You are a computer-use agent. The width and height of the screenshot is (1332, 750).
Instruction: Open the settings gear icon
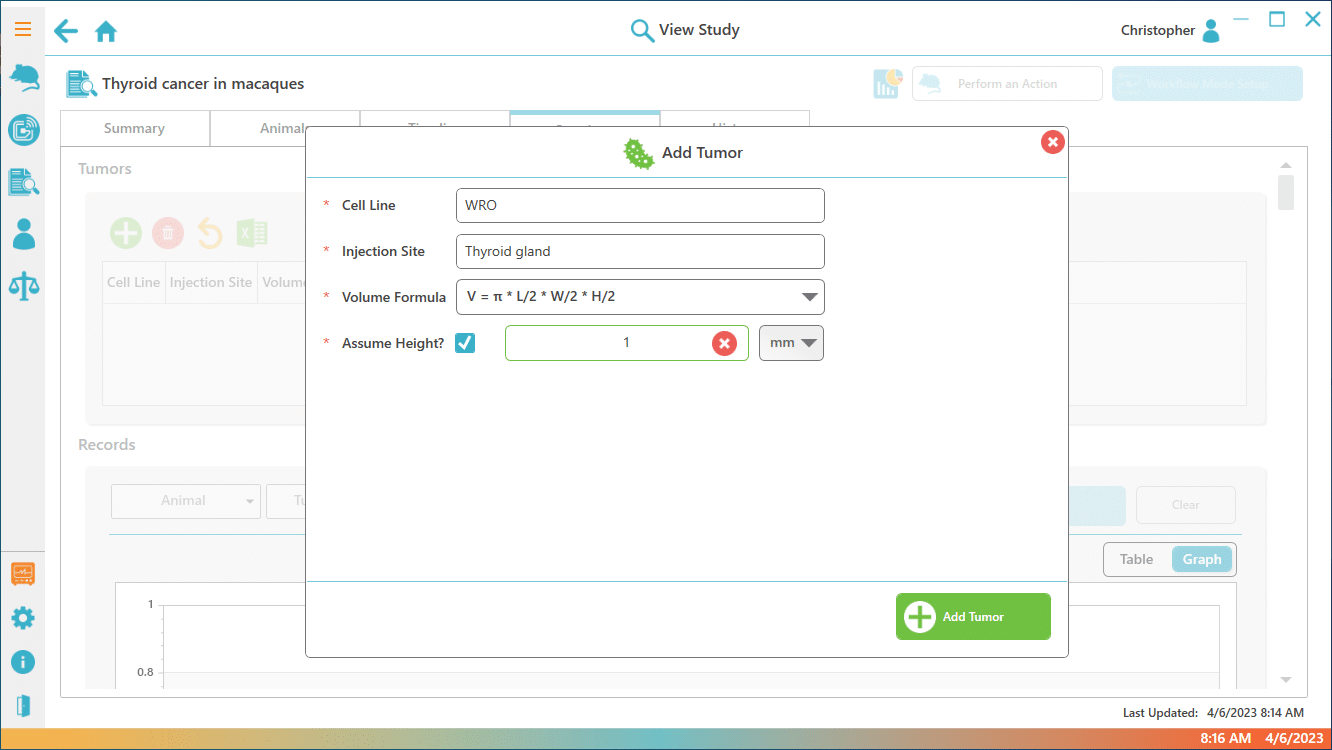tap(23, 618)
